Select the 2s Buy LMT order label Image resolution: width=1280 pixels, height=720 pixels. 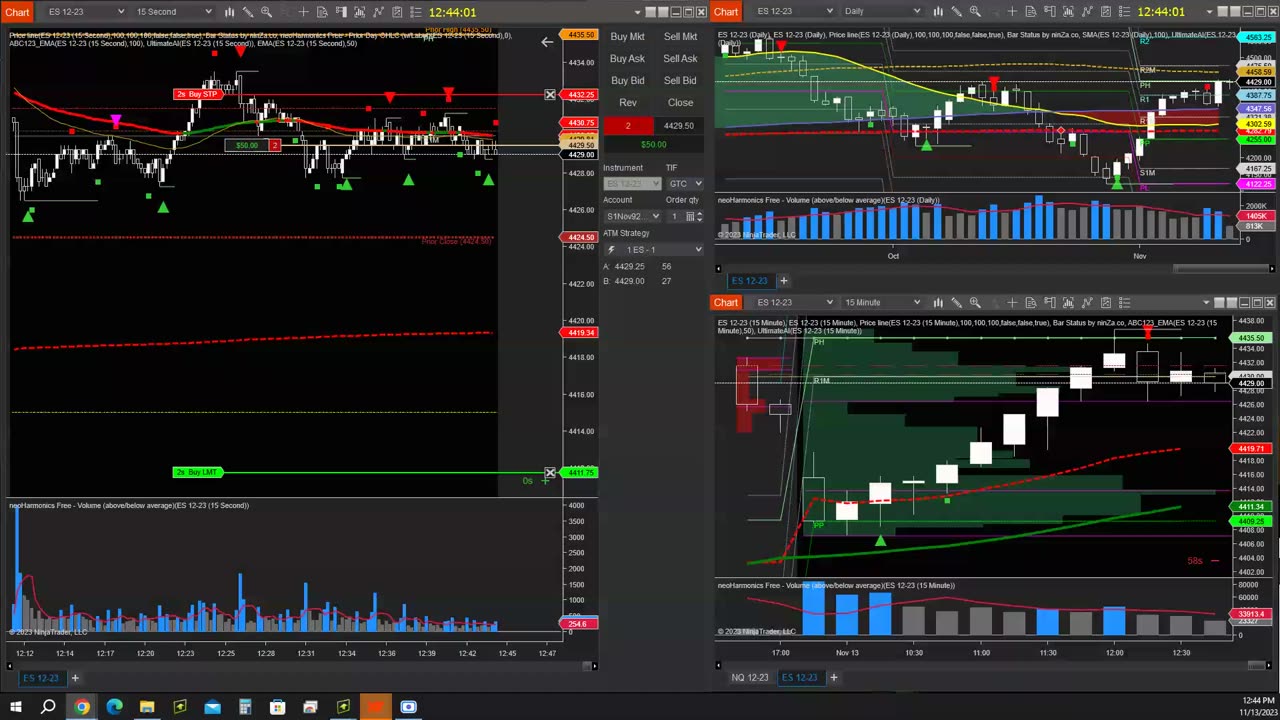pos(196,472)
